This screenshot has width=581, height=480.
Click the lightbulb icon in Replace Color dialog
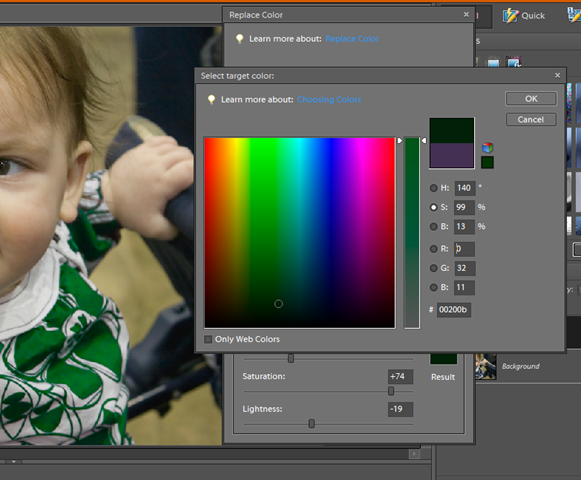(240, 39)
